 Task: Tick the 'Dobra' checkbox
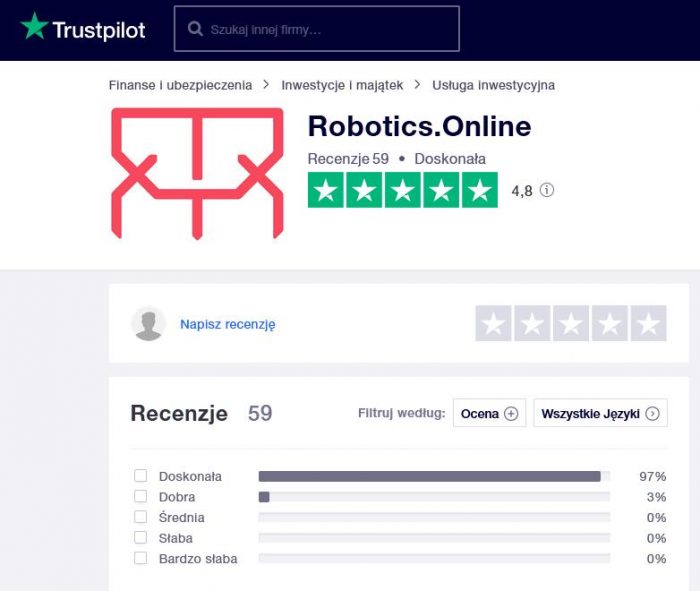[x=141, y=496]
